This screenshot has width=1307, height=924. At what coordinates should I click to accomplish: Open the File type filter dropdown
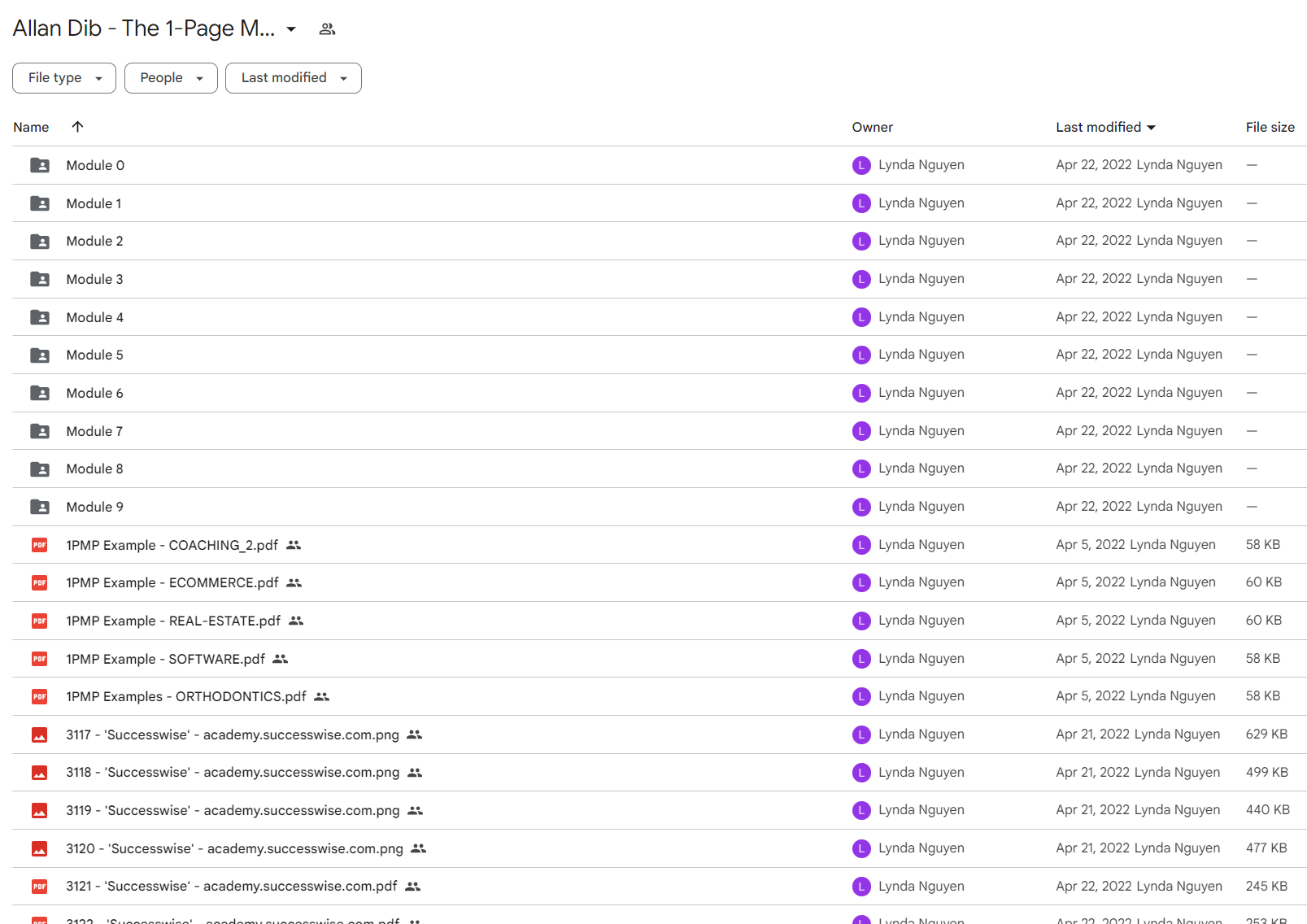(64, 78)
